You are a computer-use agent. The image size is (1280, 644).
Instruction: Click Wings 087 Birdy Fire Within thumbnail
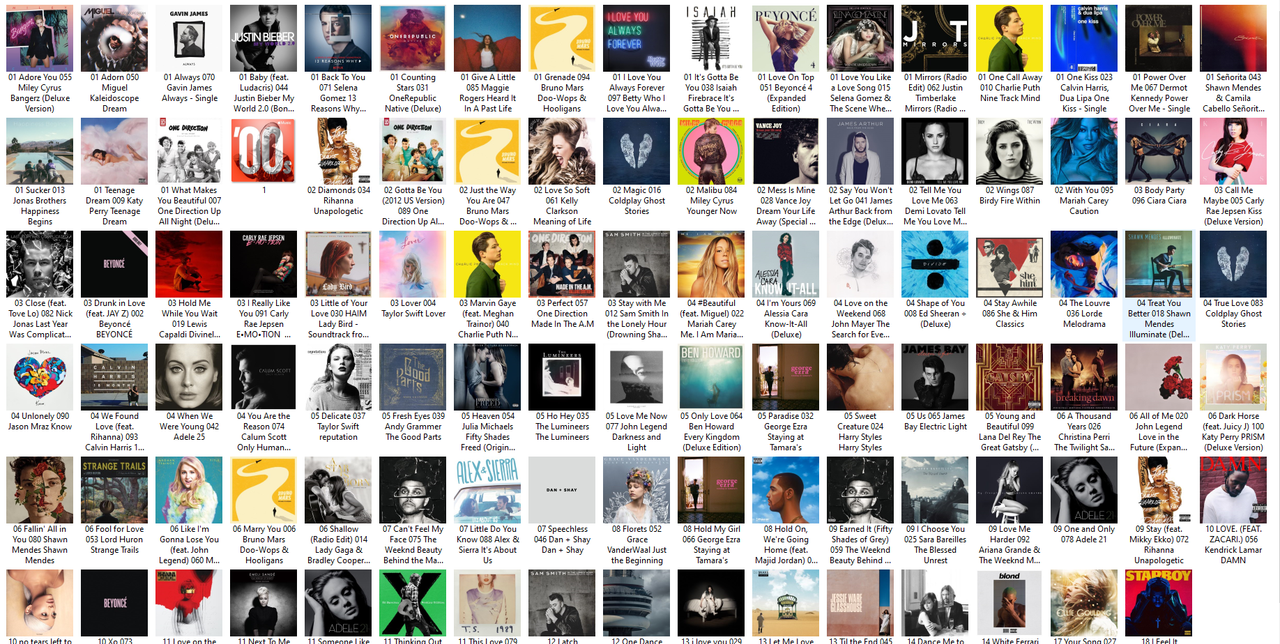click(x=1010, y=151)
